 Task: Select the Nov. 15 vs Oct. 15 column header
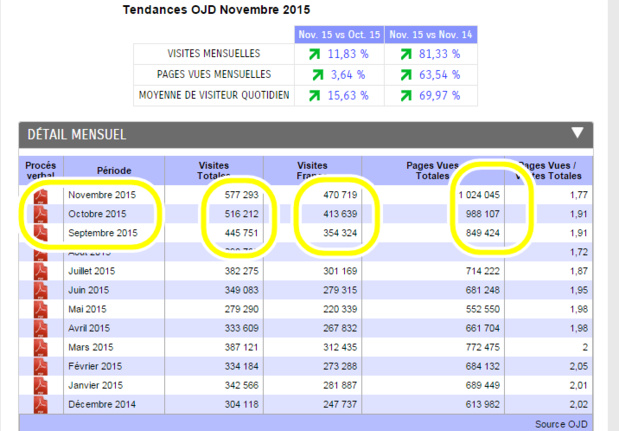337,35
